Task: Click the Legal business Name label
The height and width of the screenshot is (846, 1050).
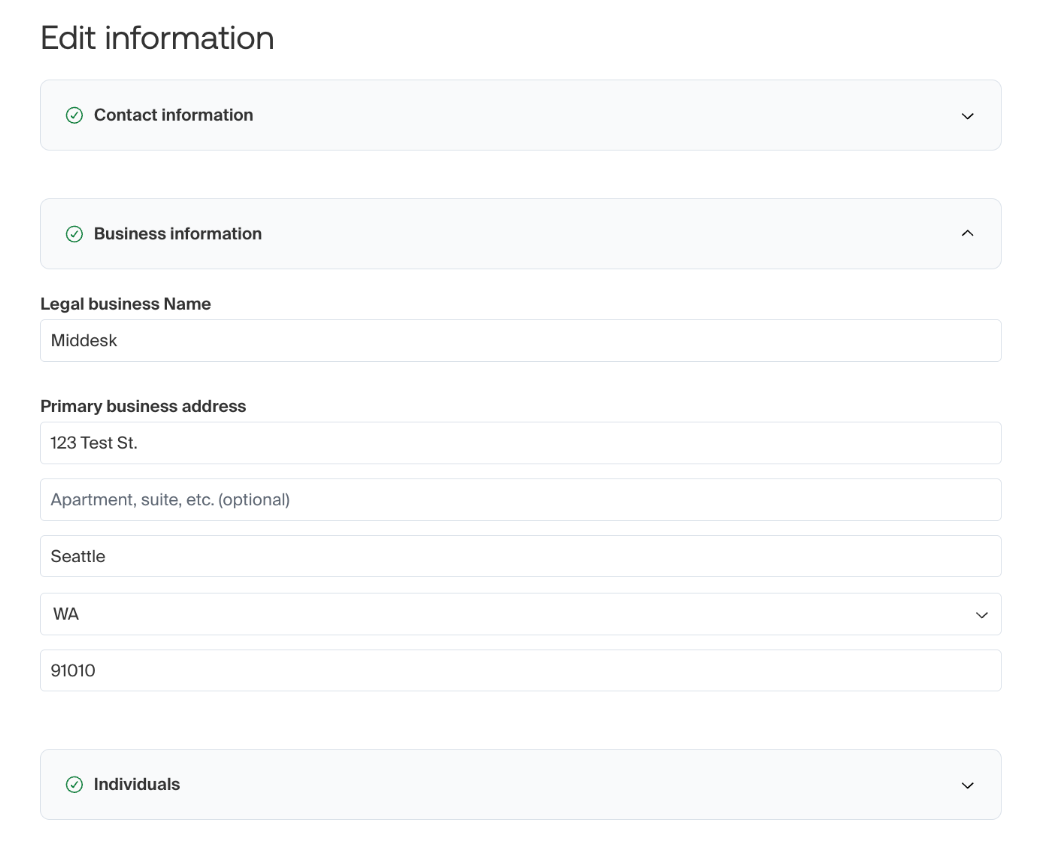Action: click(125, 304)
